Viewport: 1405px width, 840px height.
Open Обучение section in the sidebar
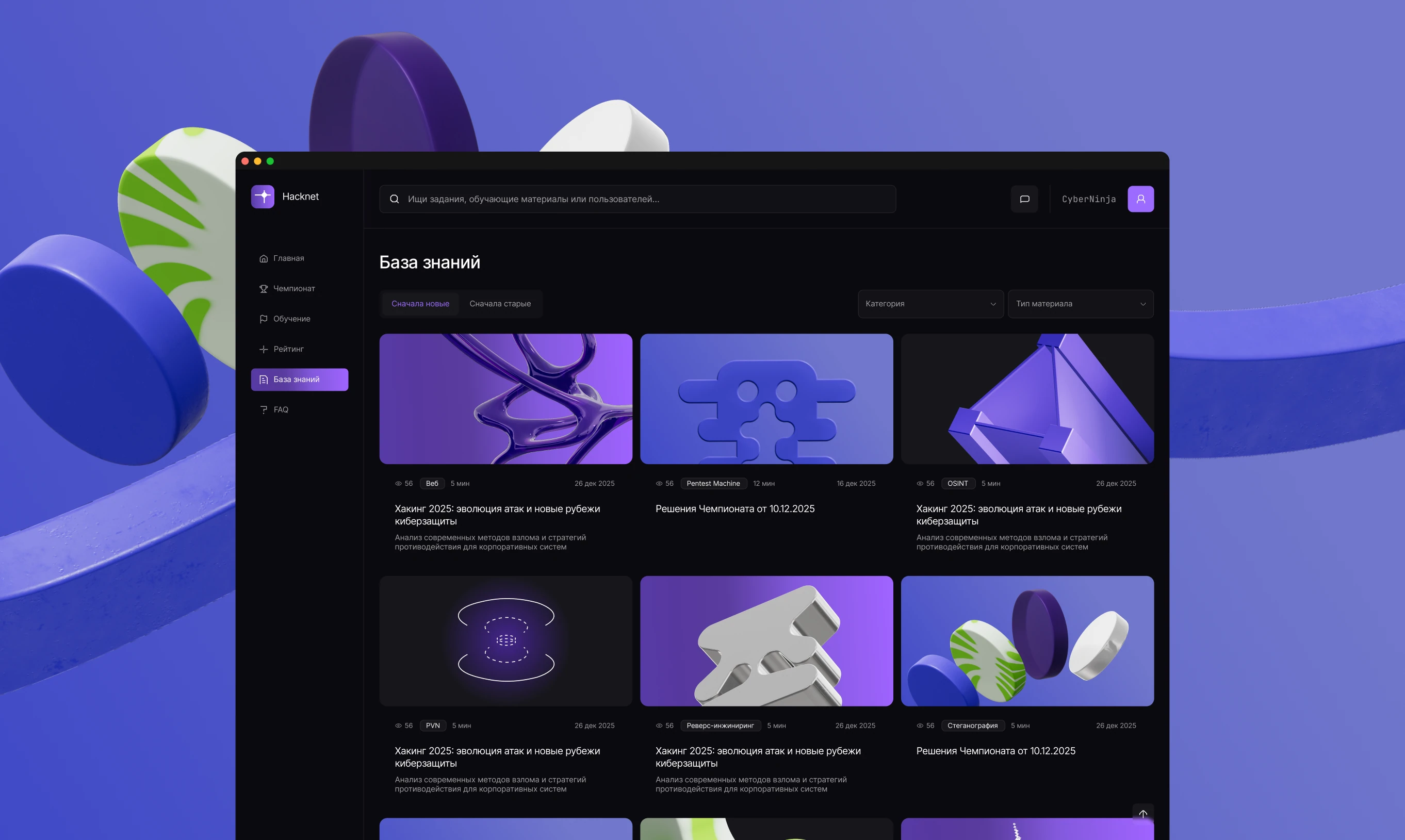300,319
